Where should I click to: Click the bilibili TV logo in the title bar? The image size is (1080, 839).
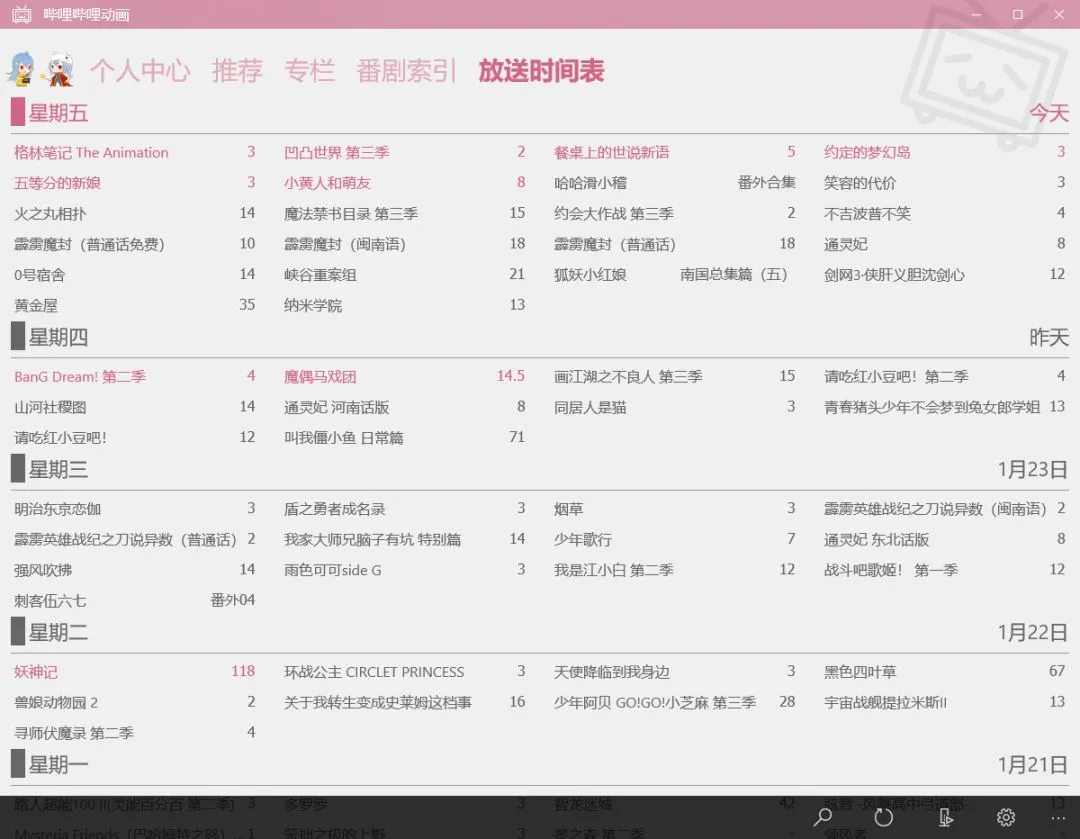[x=22, y=15]
